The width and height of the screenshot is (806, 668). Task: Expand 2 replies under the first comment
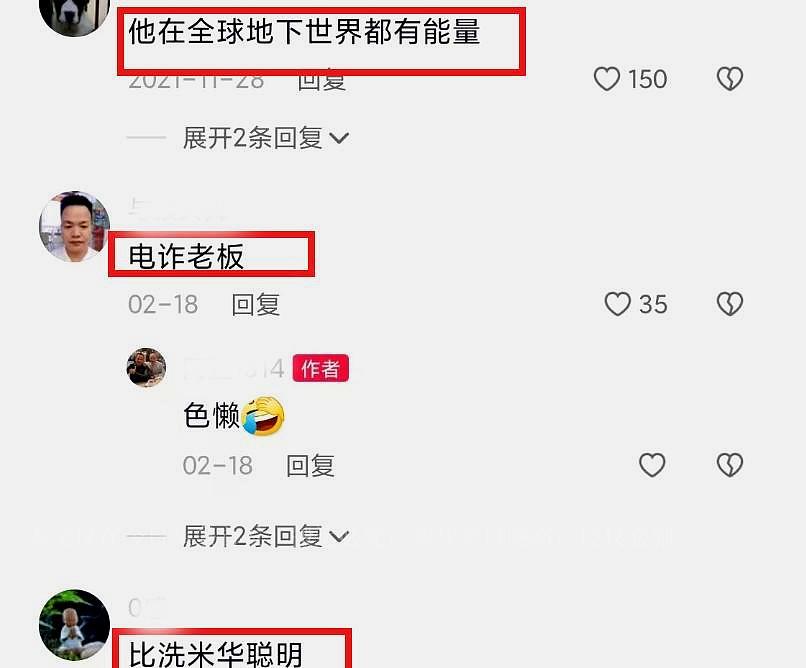click(266, 138)
